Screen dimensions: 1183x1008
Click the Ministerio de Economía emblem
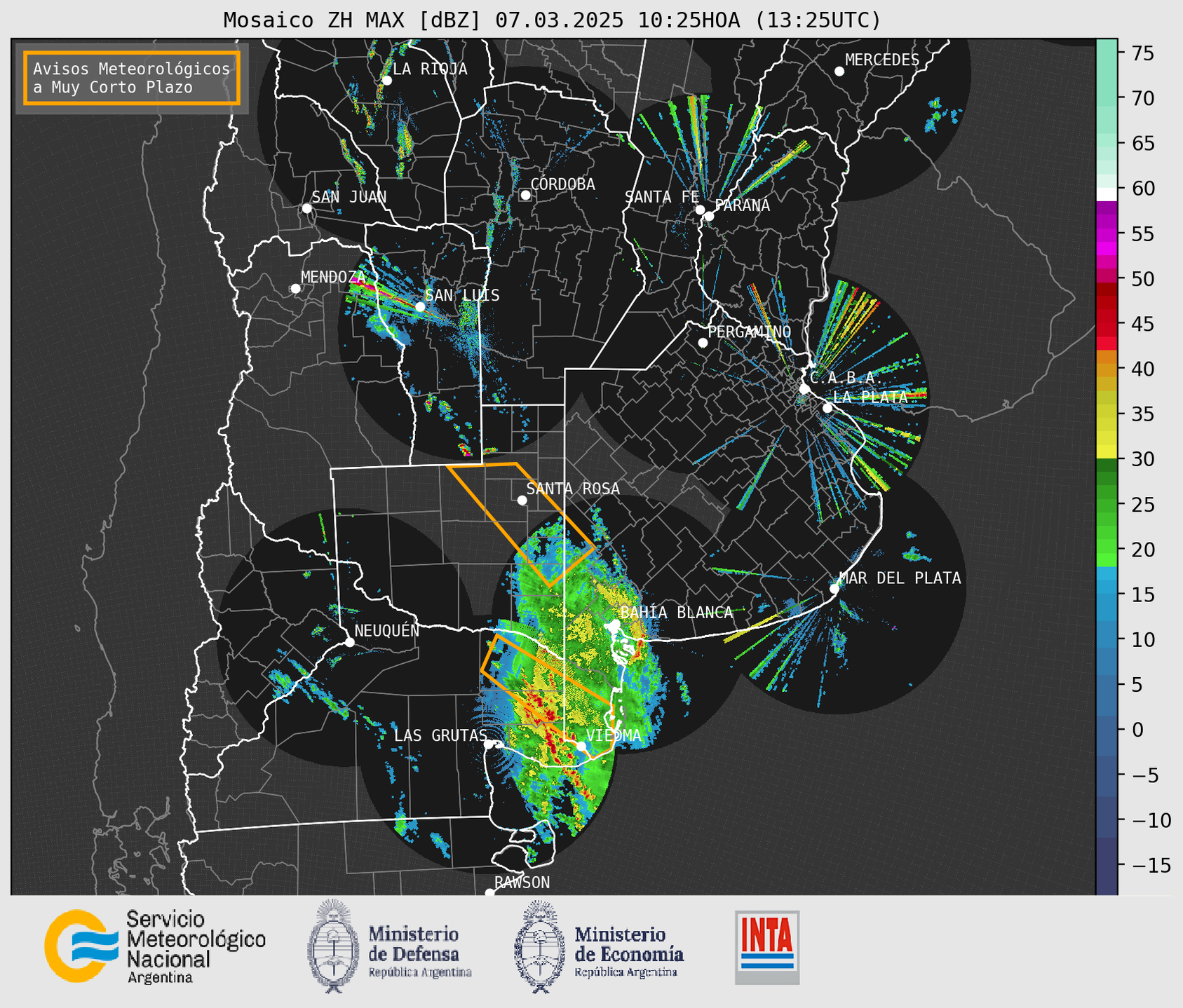tap(539, 946)
